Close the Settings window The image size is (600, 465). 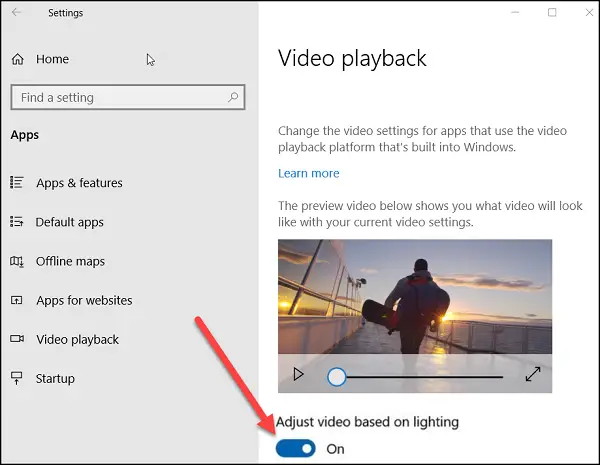click(589, 13)
